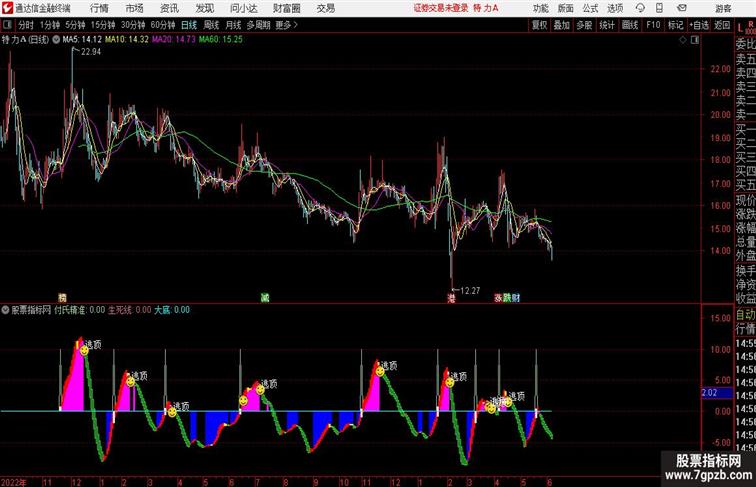Click the 付氏精准: 0.00 indicator label
Screen dimensions: 756x487
tap(79, 310)
